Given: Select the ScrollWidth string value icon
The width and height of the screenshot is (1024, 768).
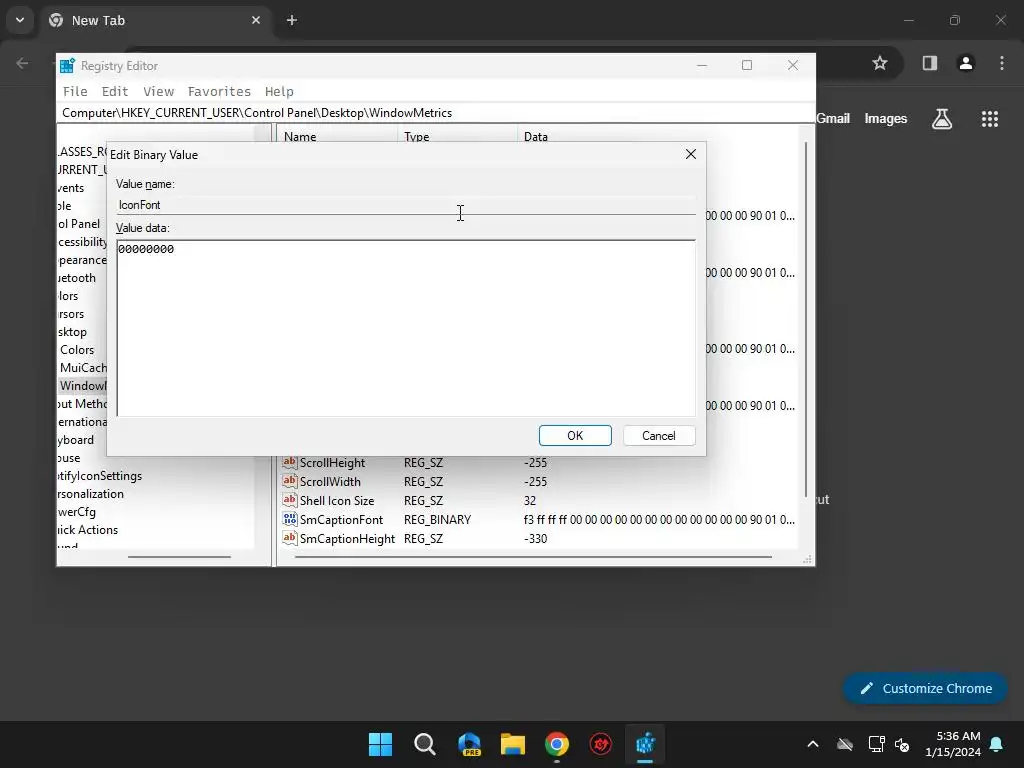Looking at the screenshot, I should (x=289, y=481).
